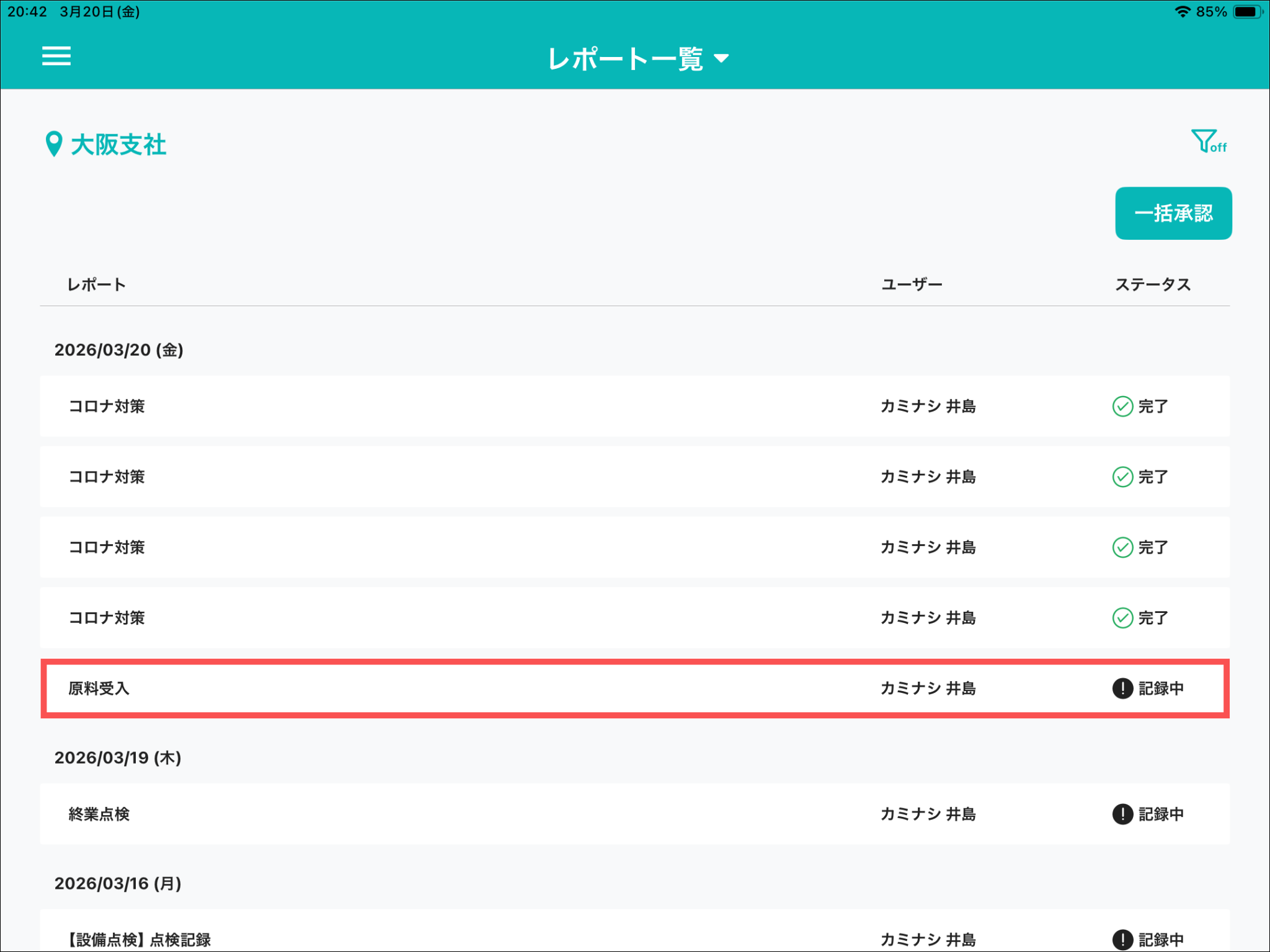Screen dimensions: 1270x952
Task: Click 記録中 alert icon on 終業点検
Action: [x=1122, y=814]
